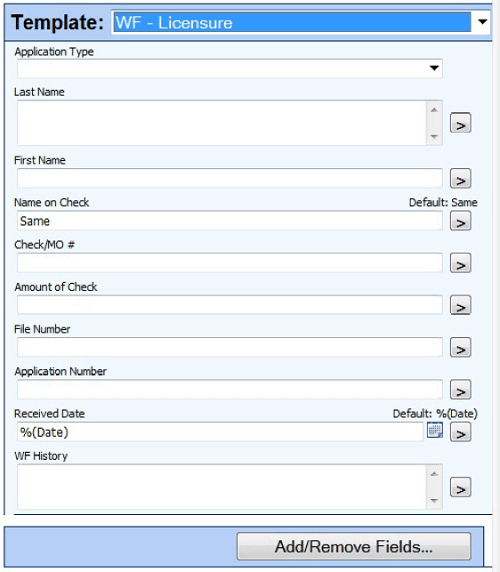Expand the Template dropdown arrow

click(482, 22)
